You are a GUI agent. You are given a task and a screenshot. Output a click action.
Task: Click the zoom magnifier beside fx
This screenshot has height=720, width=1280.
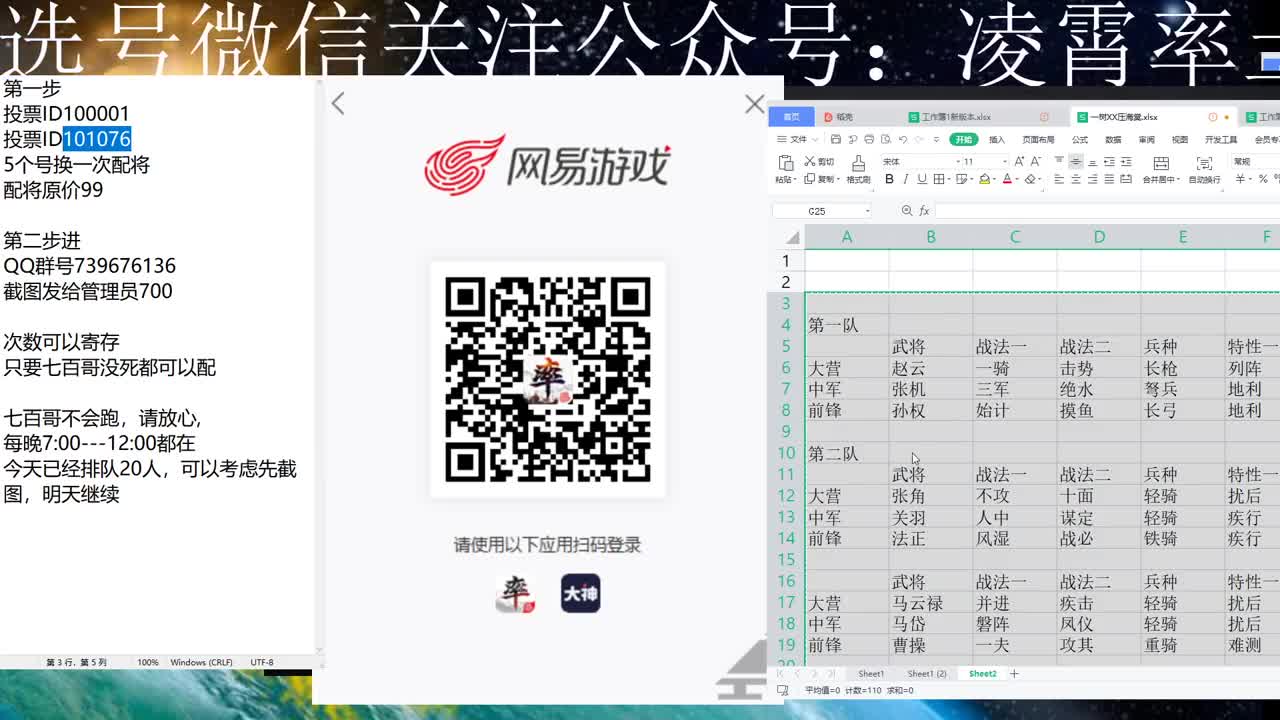pyautogui.click(x=907, y=211)
